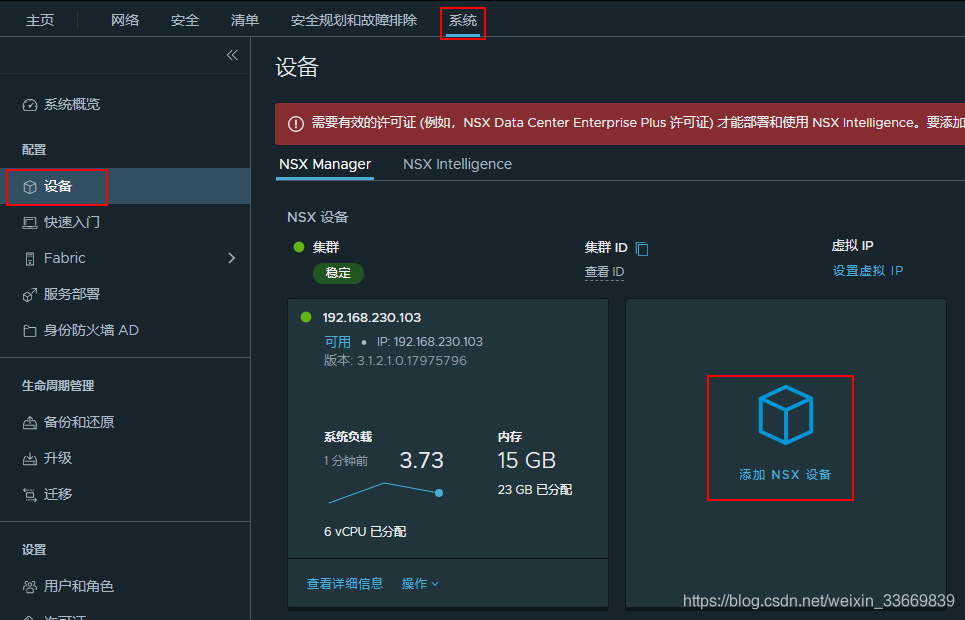Screen dimensions: 965x620
Task: Click the 设置 section header in the sidebar
Action: point(34,550)
